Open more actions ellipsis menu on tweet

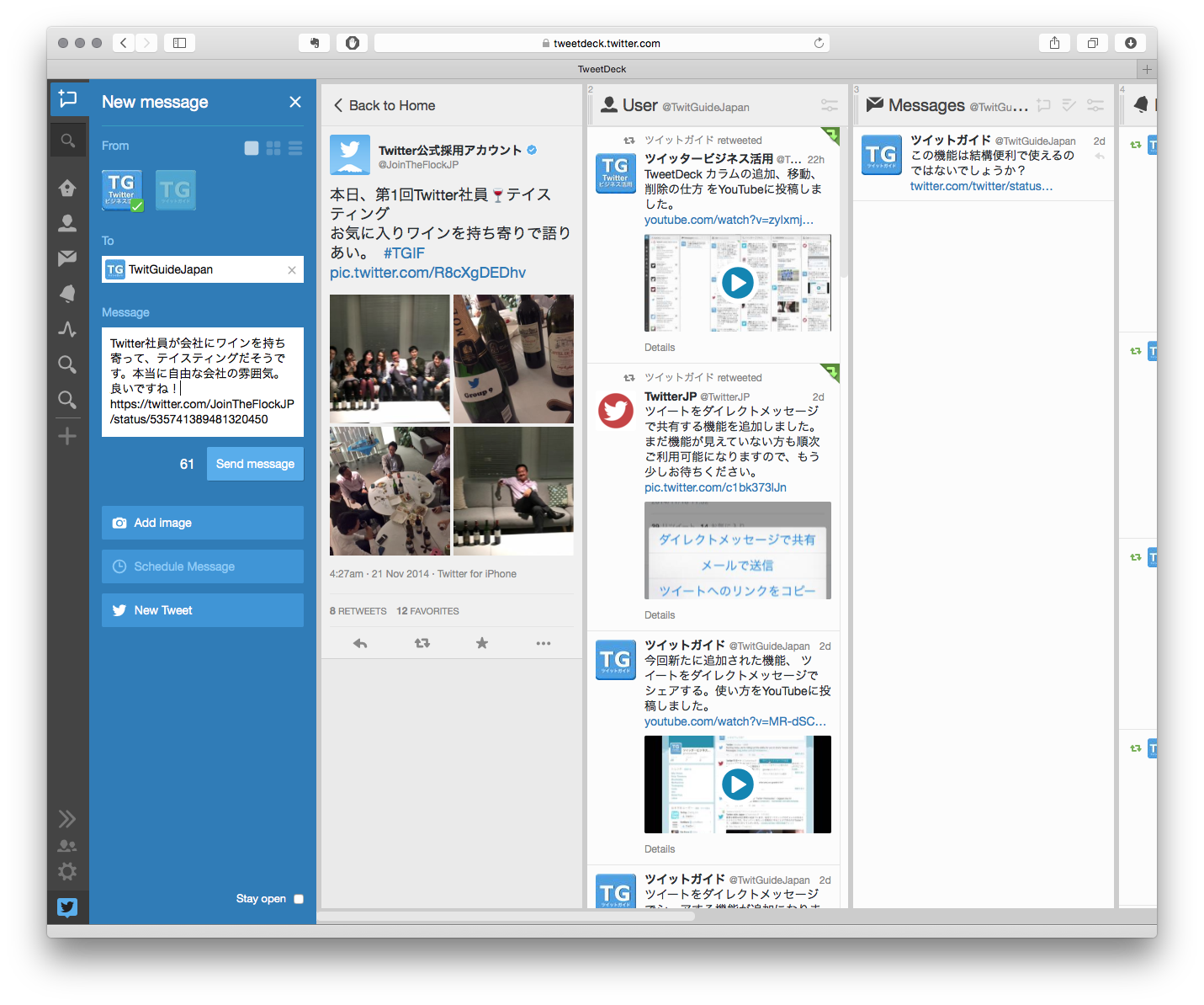[x=544, y=643]
